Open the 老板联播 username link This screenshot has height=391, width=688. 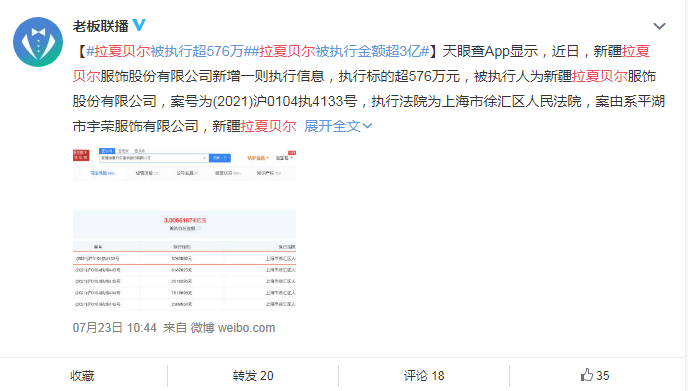(100, 26)
